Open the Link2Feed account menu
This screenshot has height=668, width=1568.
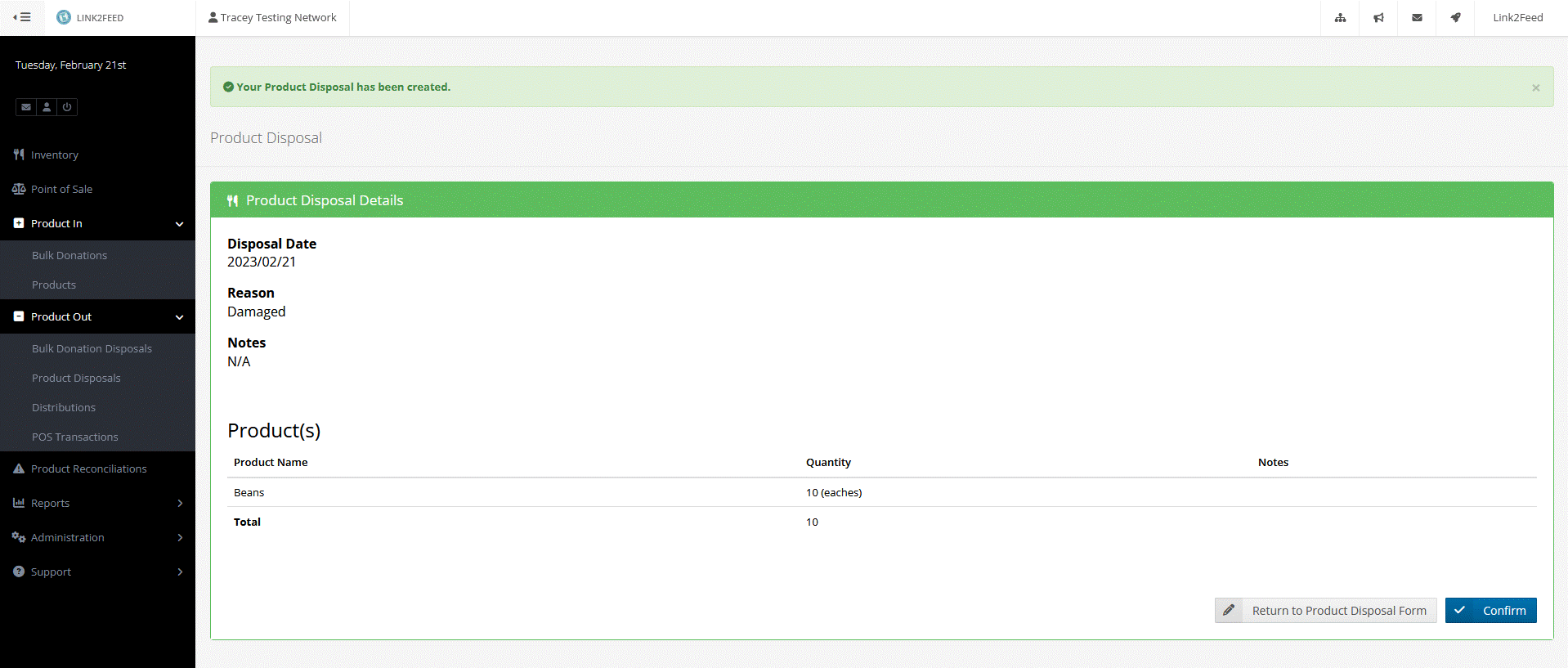click(1517, 18)
